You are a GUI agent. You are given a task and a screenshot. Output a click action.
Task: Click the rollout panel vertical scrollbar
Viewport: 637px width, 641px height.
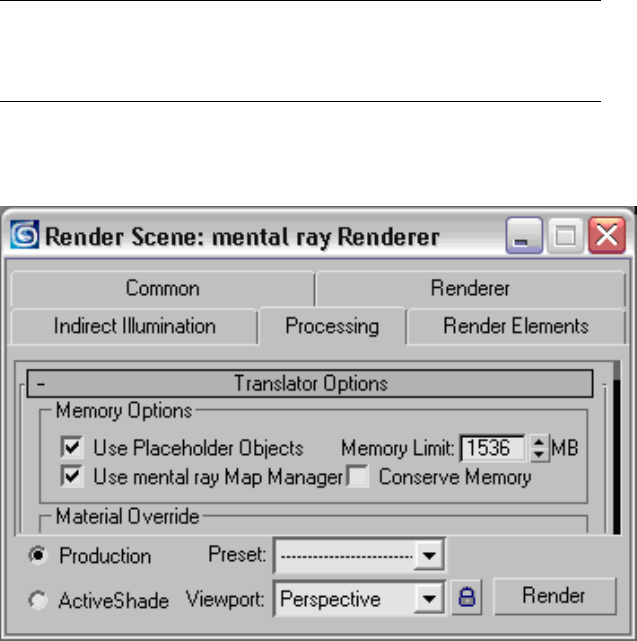[x=617, y=448]
